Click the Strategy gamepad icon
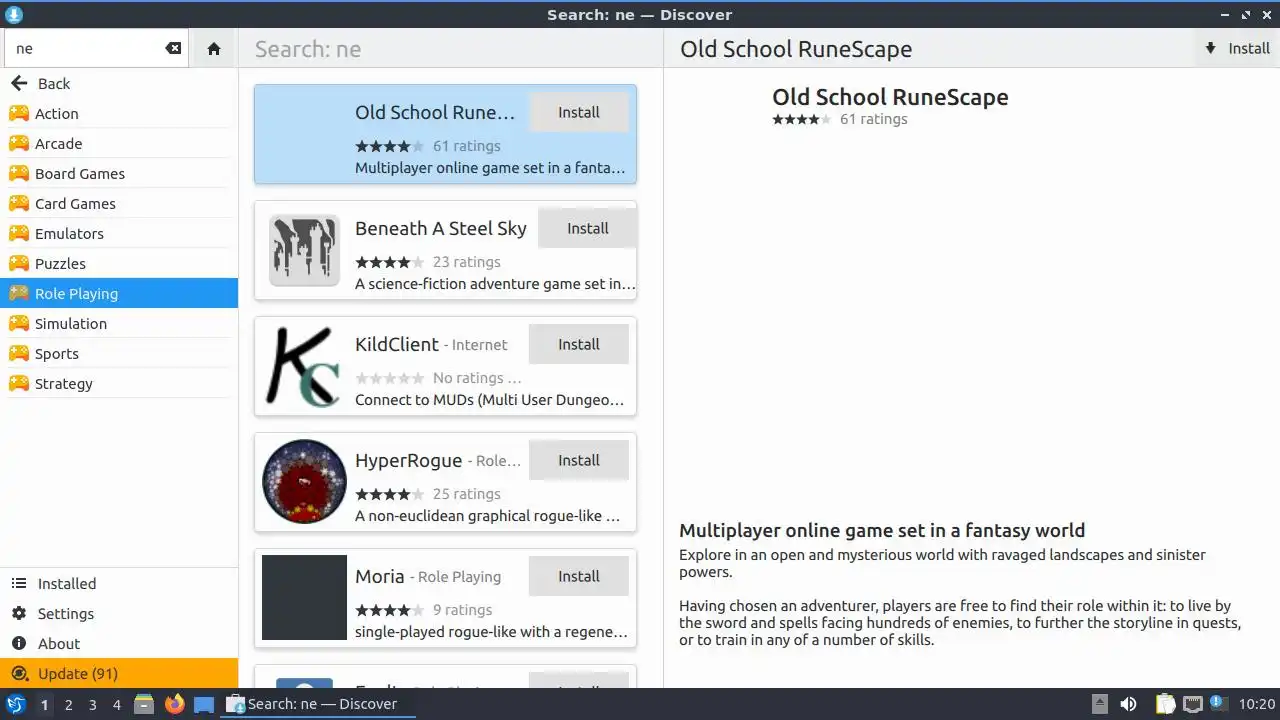This screenshot has width=1280, height=720. 18,383
